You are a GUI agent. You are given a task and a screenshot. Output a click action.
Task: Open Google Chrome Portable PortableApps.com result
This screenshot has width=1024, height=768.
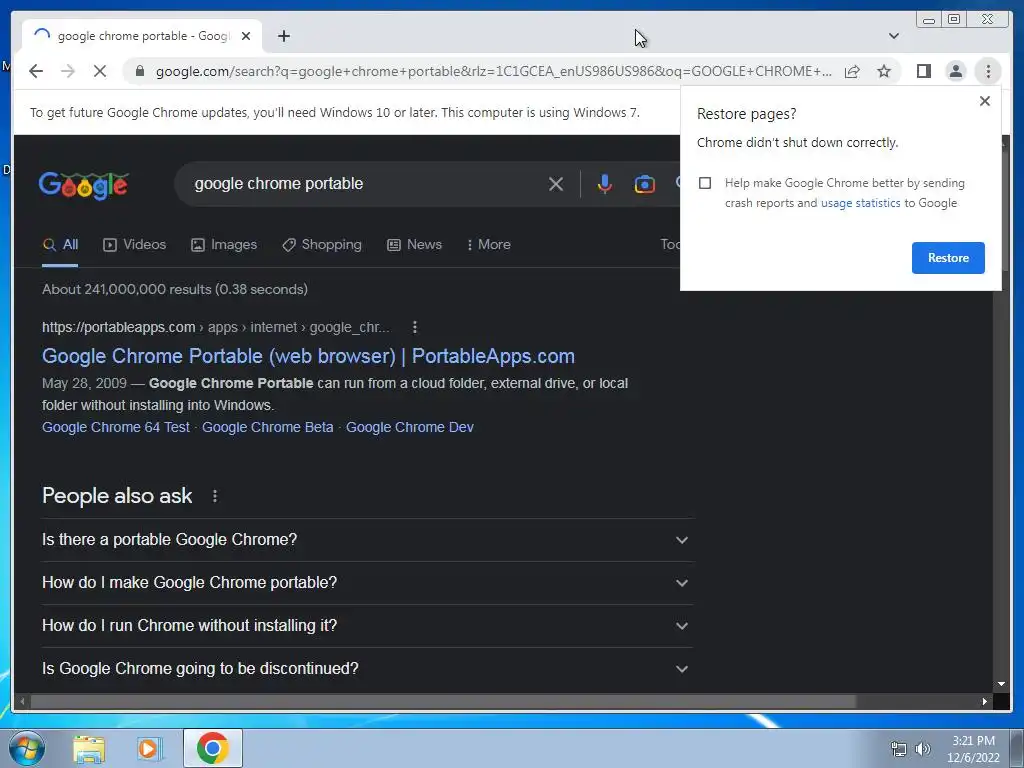click(308, 356)
